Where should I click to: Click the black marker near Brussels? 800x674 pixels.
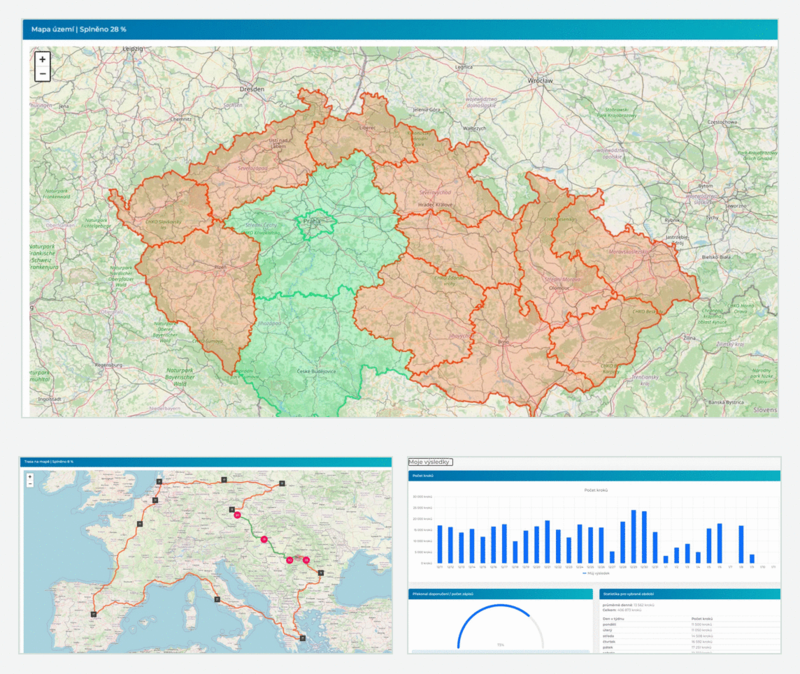pos(155,501)
